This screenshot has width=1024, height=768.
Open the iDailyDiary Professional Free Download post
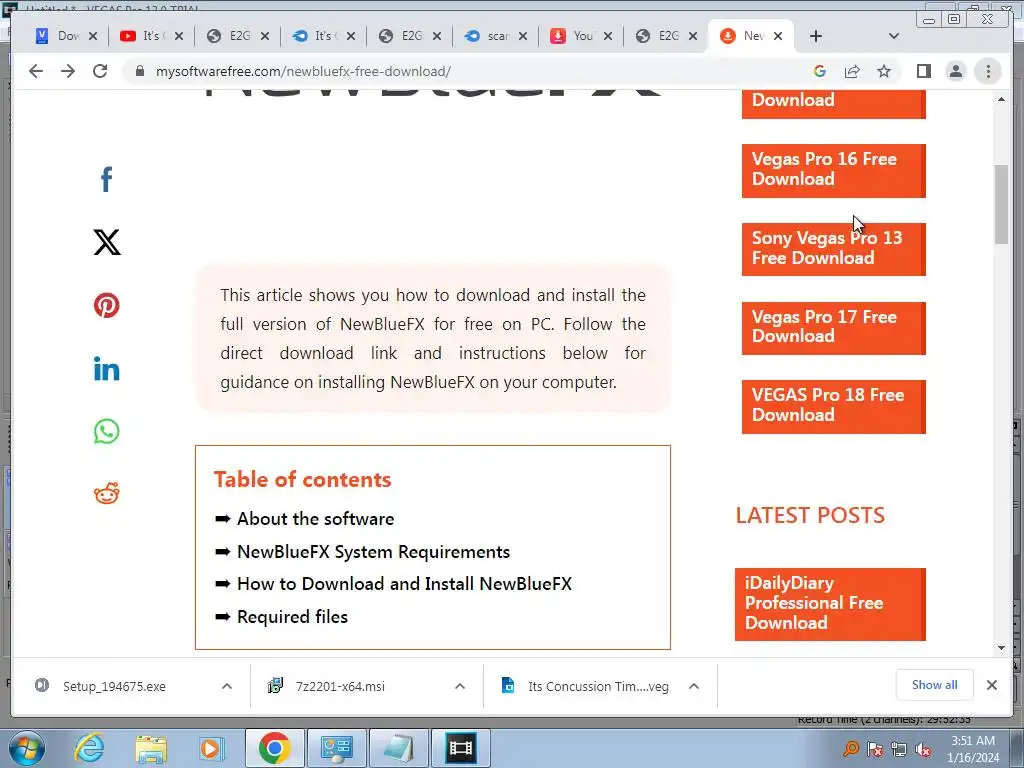pyautogui.click(x=830, y=603)
